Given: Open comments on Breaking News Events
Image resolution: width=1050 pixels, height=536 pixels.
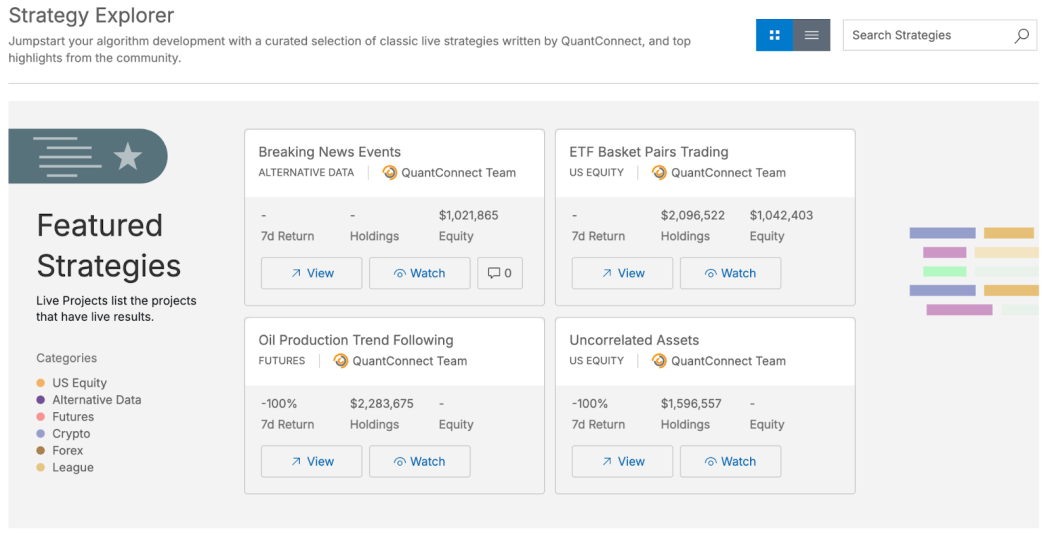Looking at the screenshot, I should point(500,273).
